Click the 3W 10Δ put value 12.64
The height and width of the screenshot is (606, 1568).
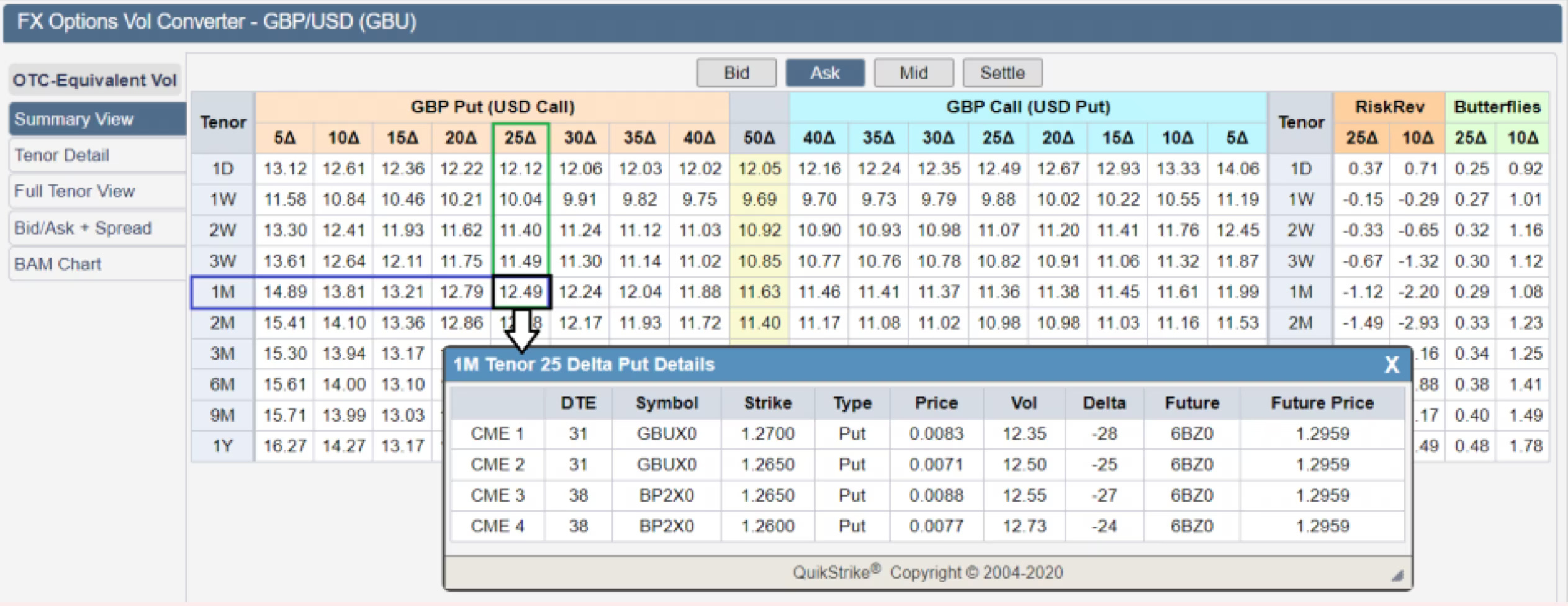point(343,261)
